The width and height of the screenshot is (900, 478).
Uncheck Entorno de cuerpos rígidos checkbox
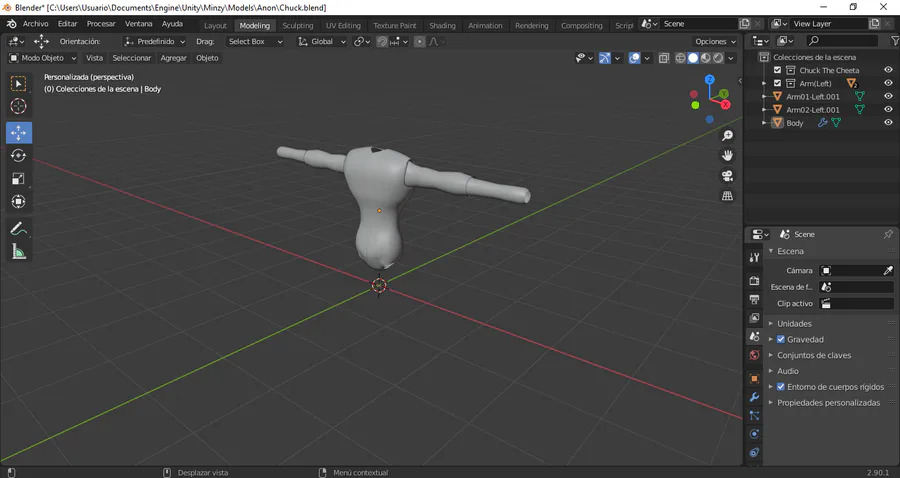tap(781, 387)
